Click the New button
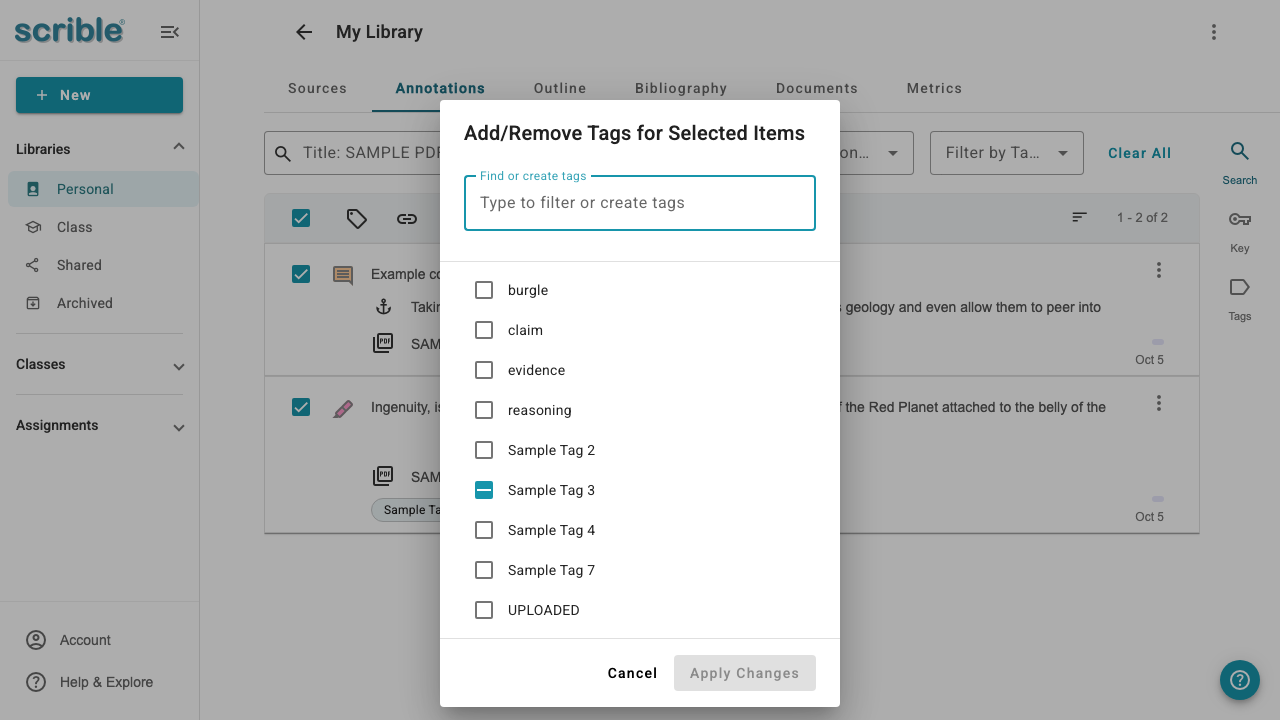The width and height of the screenshot is (1280, 720). click(x=99, y=95)
